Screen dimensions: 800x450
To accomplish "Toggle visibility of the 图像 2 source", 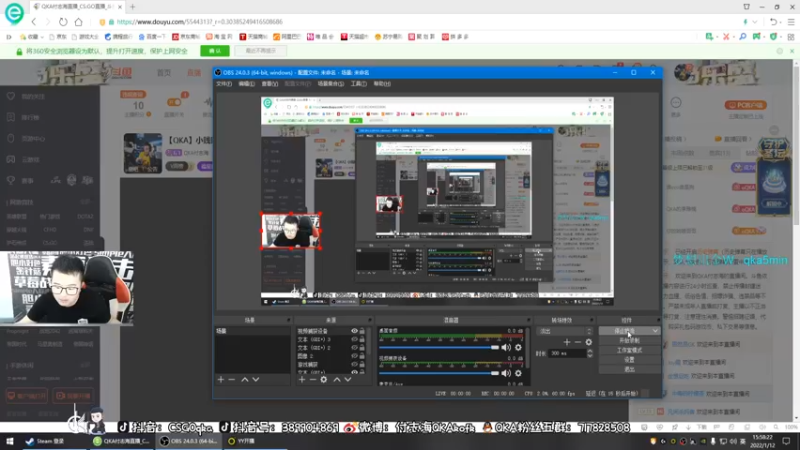I will (354, 356).
